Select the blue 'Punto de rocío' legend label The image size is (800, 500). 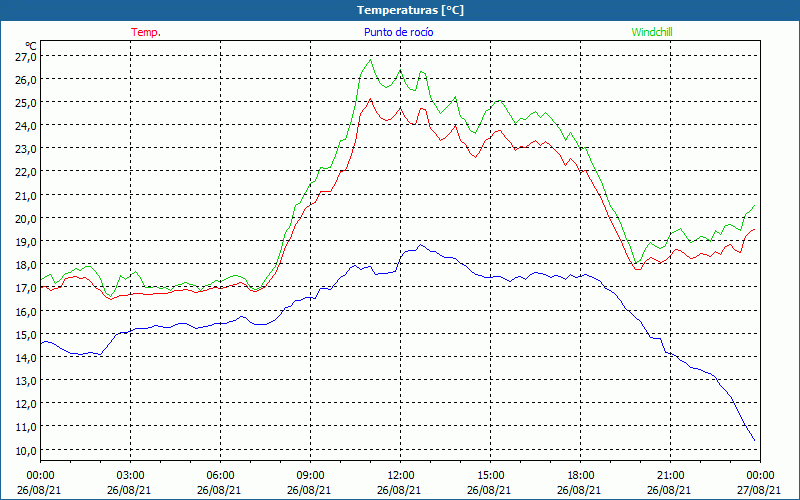point(398,32)
